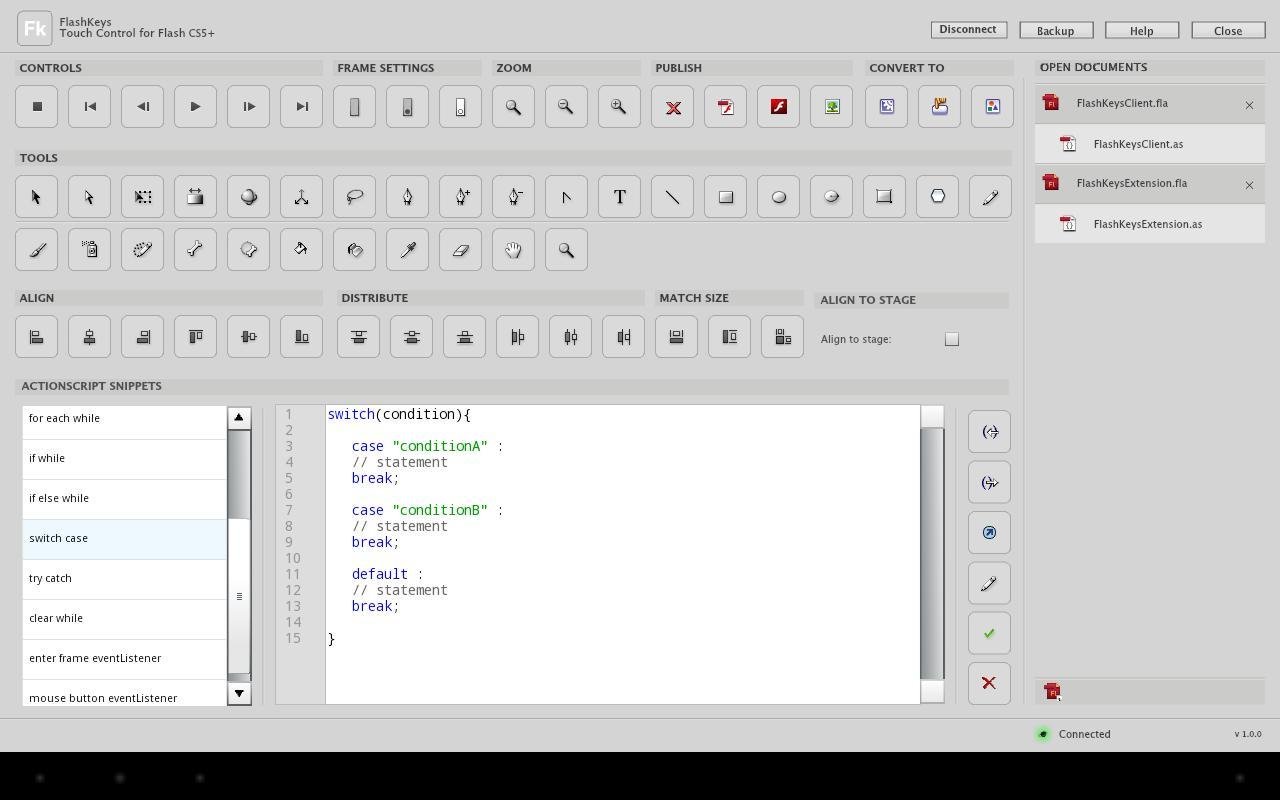This screenshot has height=800, width=1280.
Task: Select the Text tool
Action: tap(620, 197)
